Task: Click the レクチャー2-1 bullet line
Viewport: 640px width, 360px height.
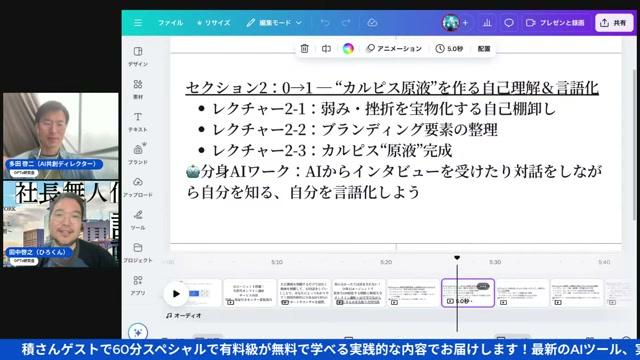Action: (x=384, y=109)
